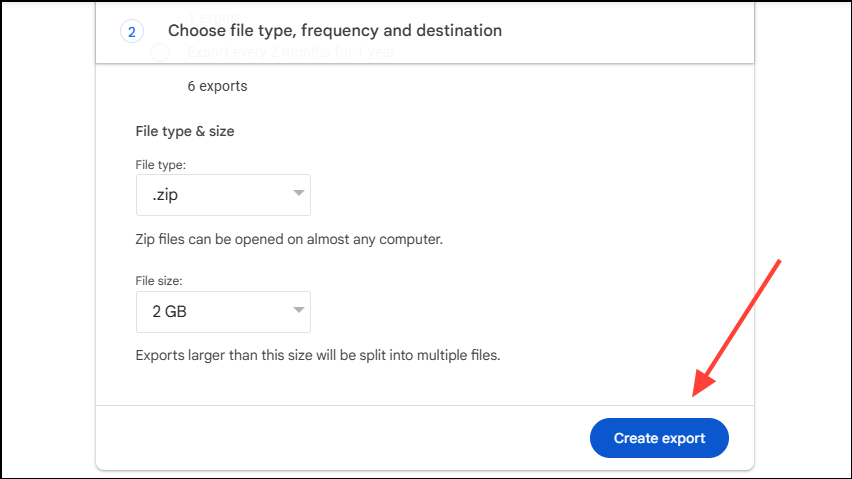Viewport: 852px width, 479px height.
Task: Click the red arrow annotation graphic
Action: [736, 326]
